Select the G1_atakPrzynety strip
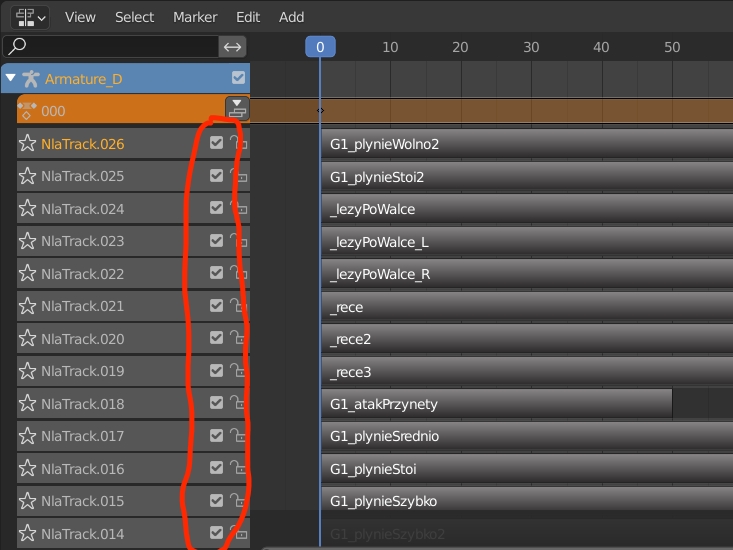 click(x=497, y=404)
